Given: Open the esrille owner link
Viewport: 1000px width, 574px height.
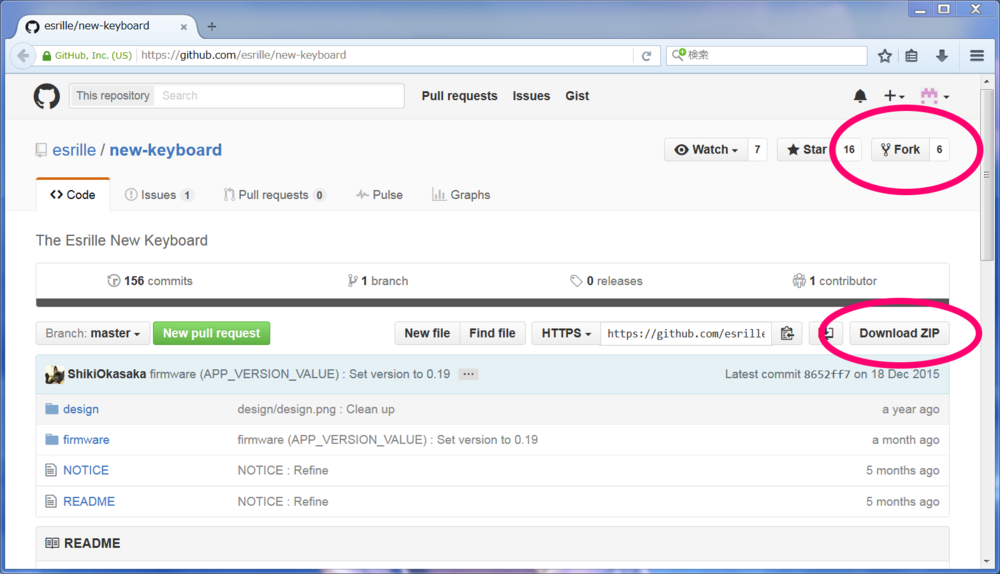Looking at the screenshot, I should point(74,150).
